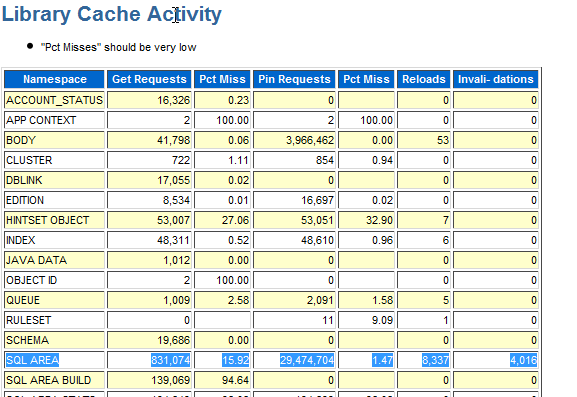Select the OBJECT ID namespace cell
577x397 pixels.
(54, 280)
